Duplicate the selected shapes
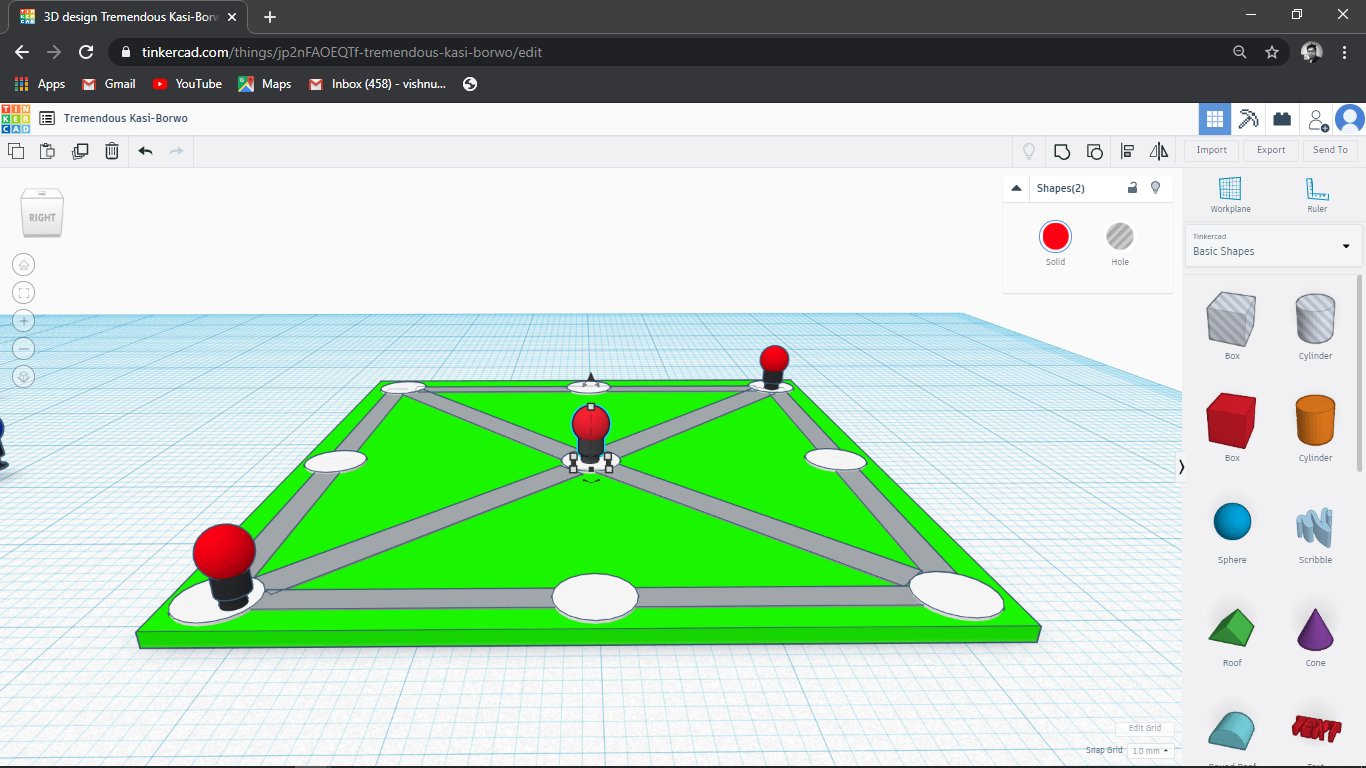The width and height of the screenshot is (1366, 768). click(80, 151)
